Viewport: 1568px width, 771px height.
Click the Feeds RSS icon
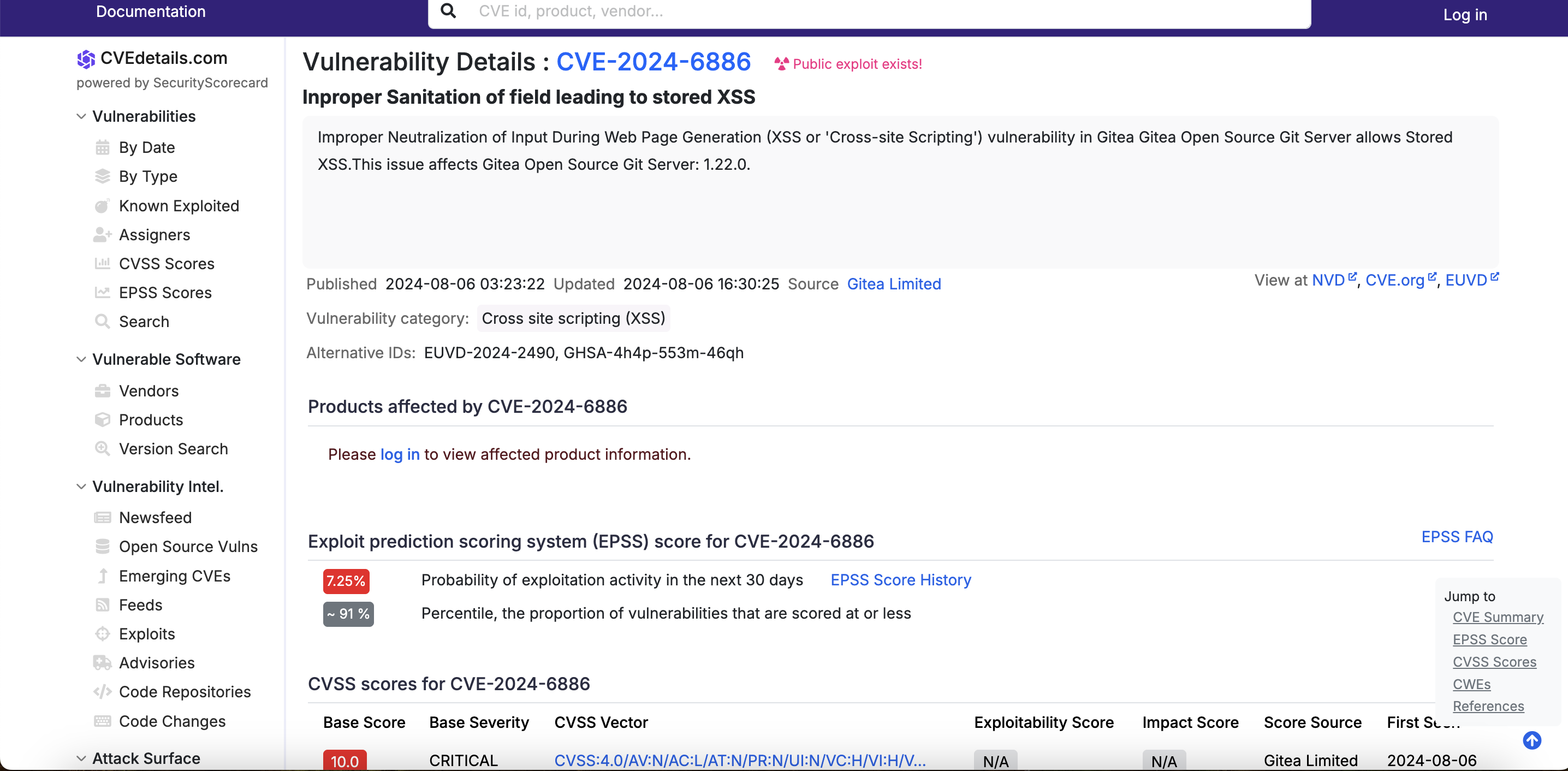[102, 605]
